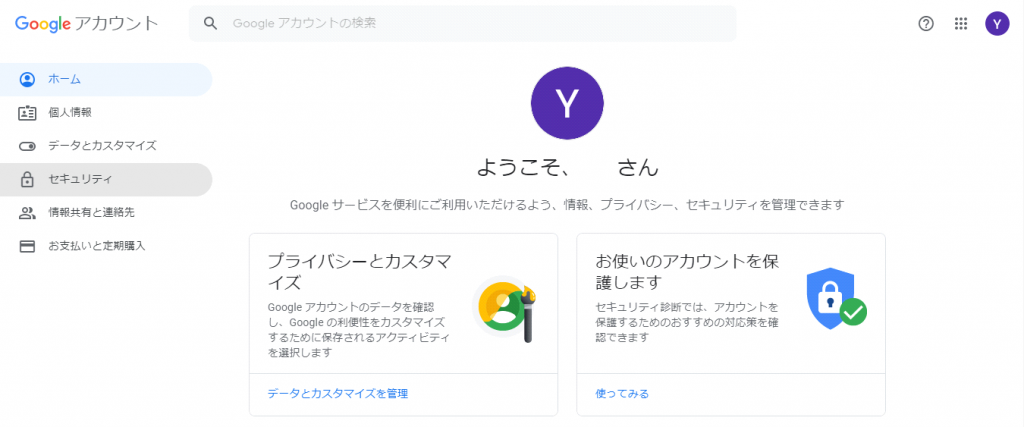Click the ホーム person icon in sidebar
Image resolution: width=1024 pixels, height=427 pixels.
click(27, 80)
